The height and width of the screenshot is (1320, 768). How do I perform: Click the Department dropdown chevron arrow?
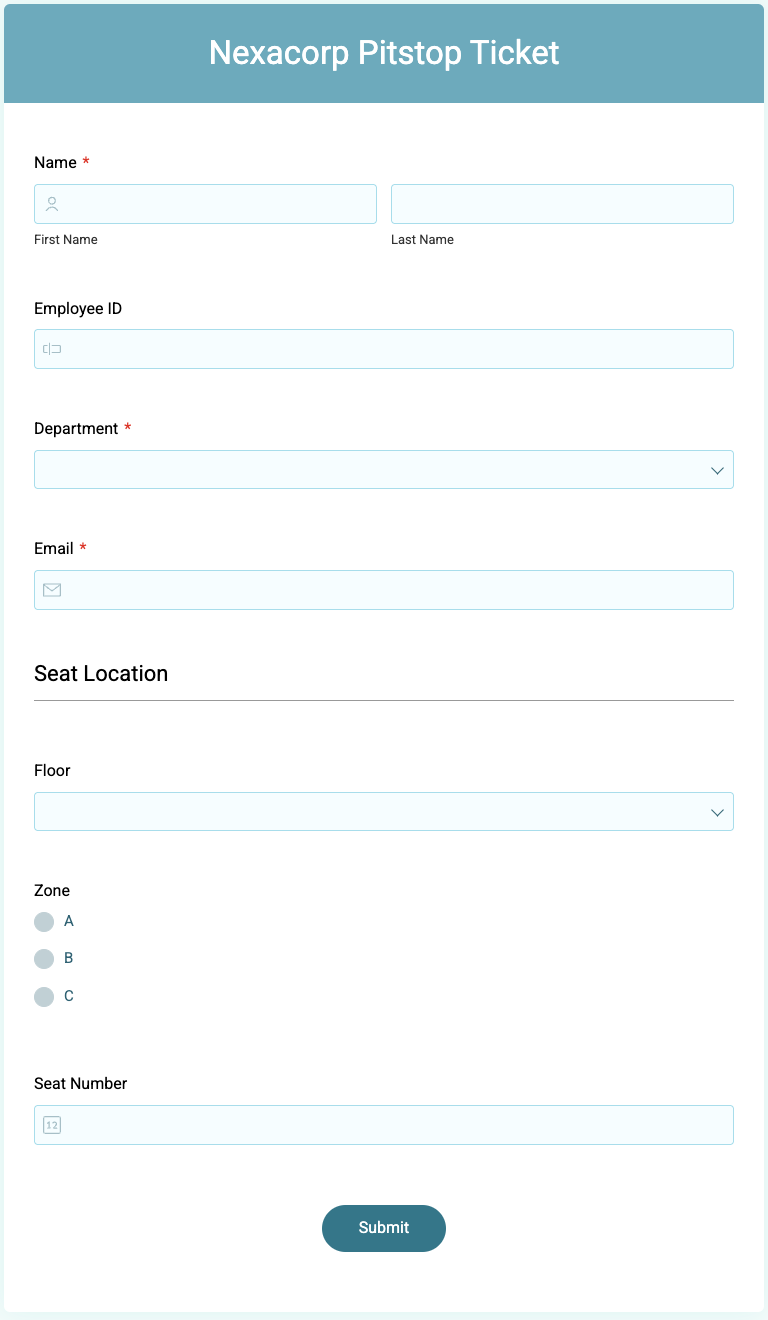(717, 470)
